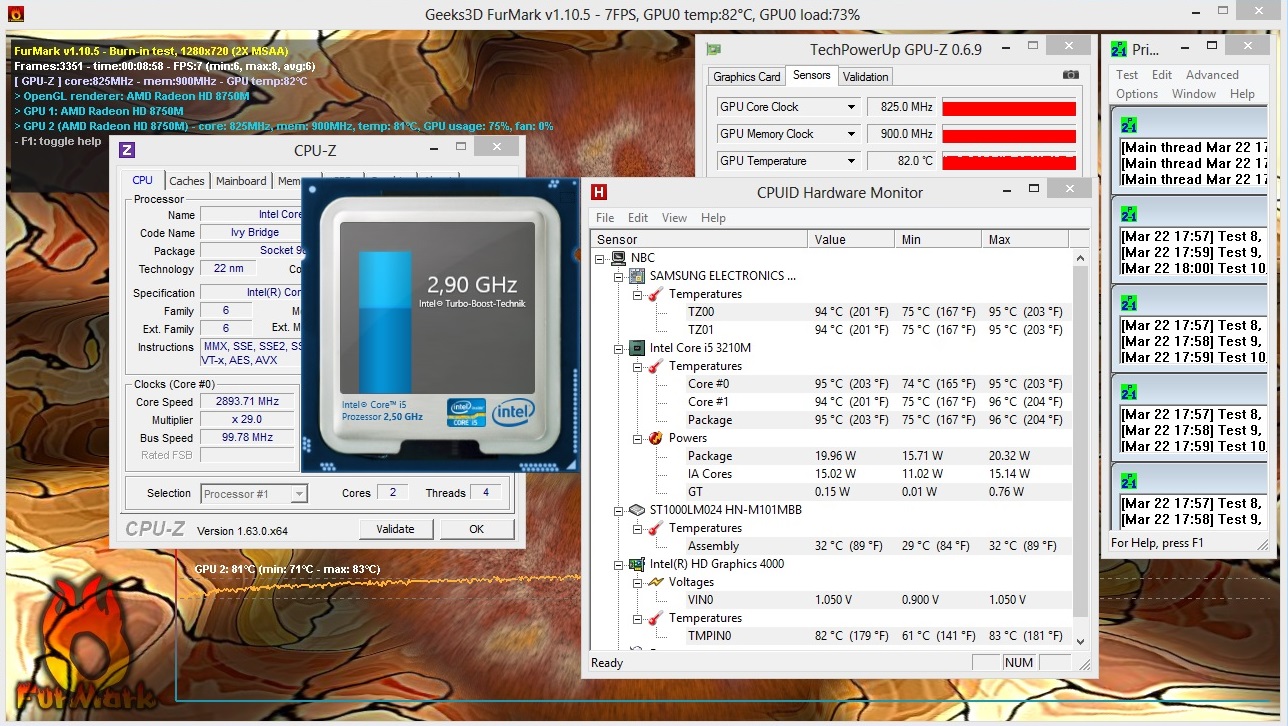Click the thermometer icon under Samsung Electronics
Screen dimensions: 1288x726
pos(655,294)
